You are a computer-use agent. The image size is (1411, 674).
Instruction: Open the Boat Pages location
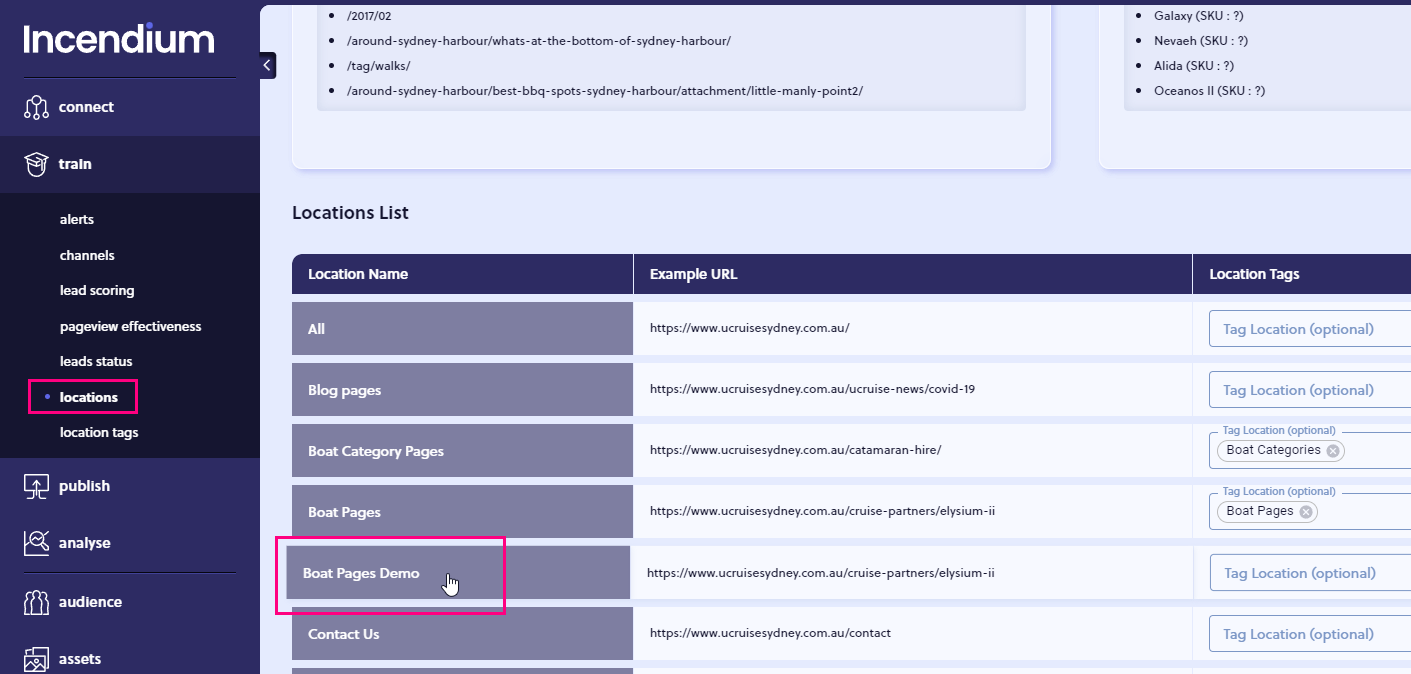(x=462, y=512)
